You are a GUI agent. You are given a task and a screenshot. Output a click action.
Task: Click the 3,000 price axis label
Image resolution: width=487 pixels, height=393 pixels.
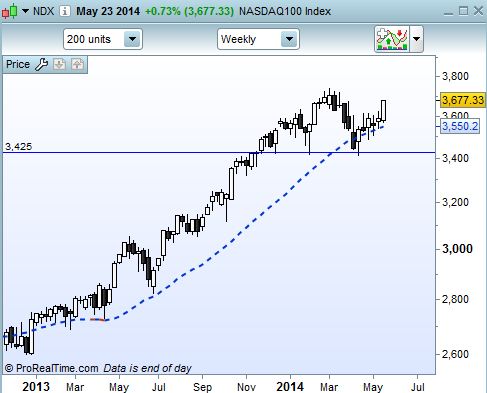coord(457,249)
